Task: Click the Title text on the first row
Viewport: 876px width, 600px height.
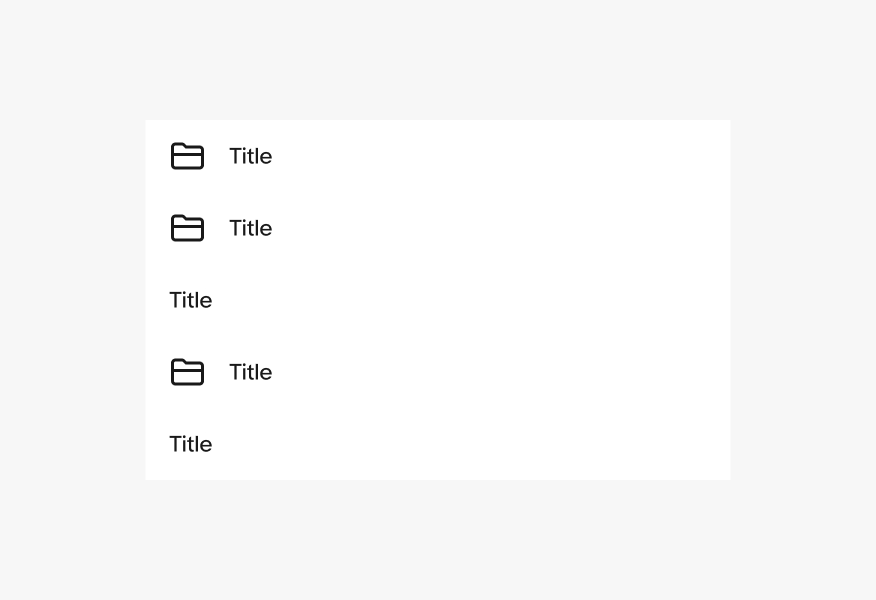Action: 250,156
